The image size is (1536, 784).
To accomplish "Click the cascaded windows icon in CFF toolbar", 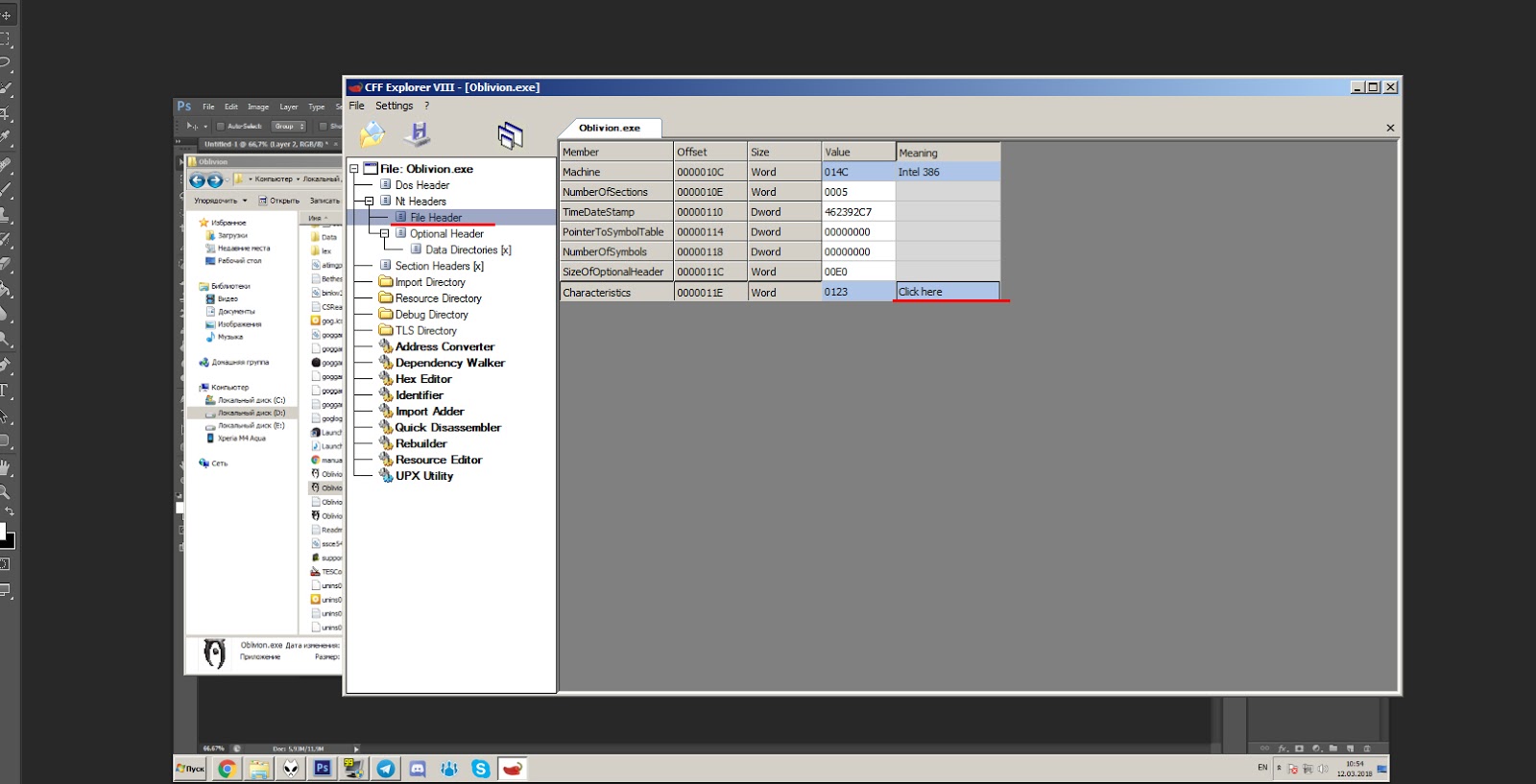I will tap(510, 135).
